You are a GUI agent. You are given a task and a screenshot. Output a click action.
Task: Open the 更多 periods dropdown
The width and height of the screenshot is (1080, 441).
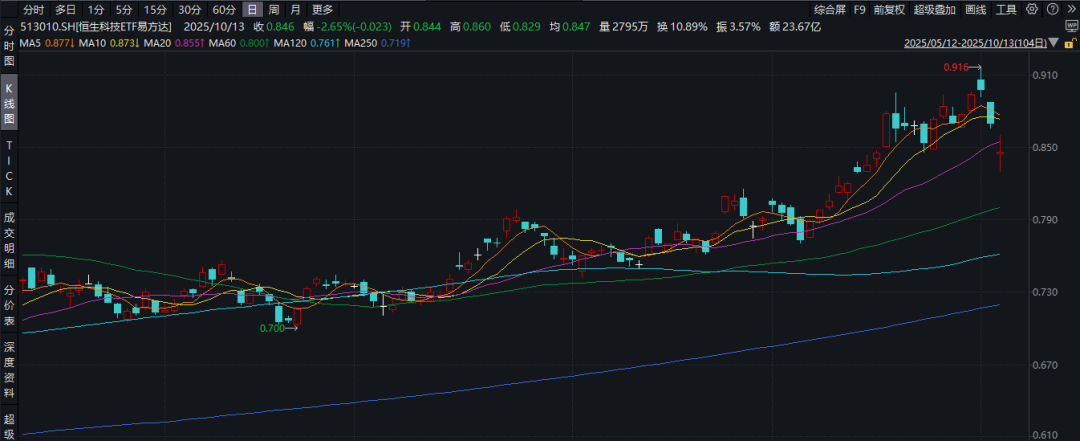point(322,9)
